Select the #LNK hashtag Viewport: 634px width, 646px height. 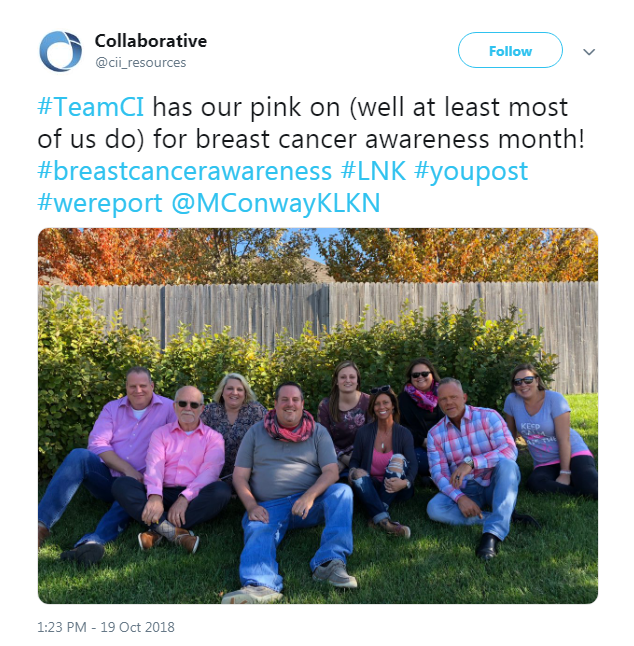click(x=373, y=171)
